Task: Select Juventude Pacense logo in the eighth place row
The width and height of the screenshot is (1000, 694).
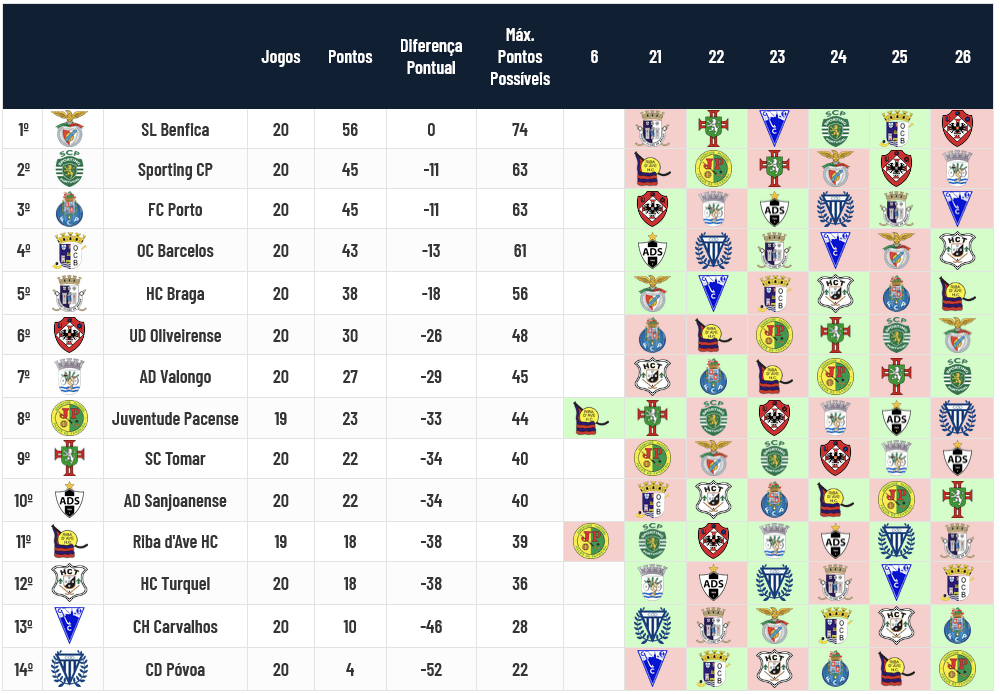Action: point(70,418)
